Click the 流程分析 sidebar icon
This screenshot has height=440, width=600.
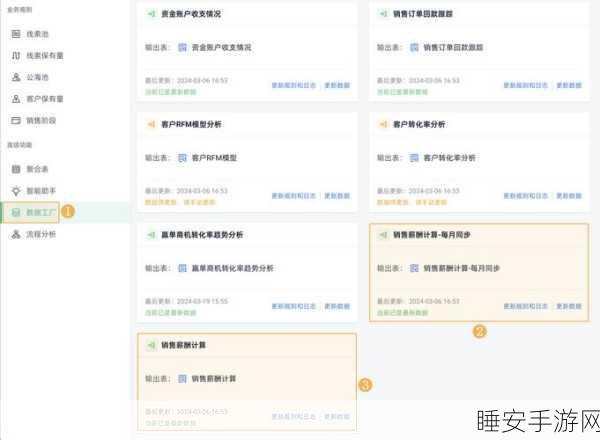click(16, 234)
